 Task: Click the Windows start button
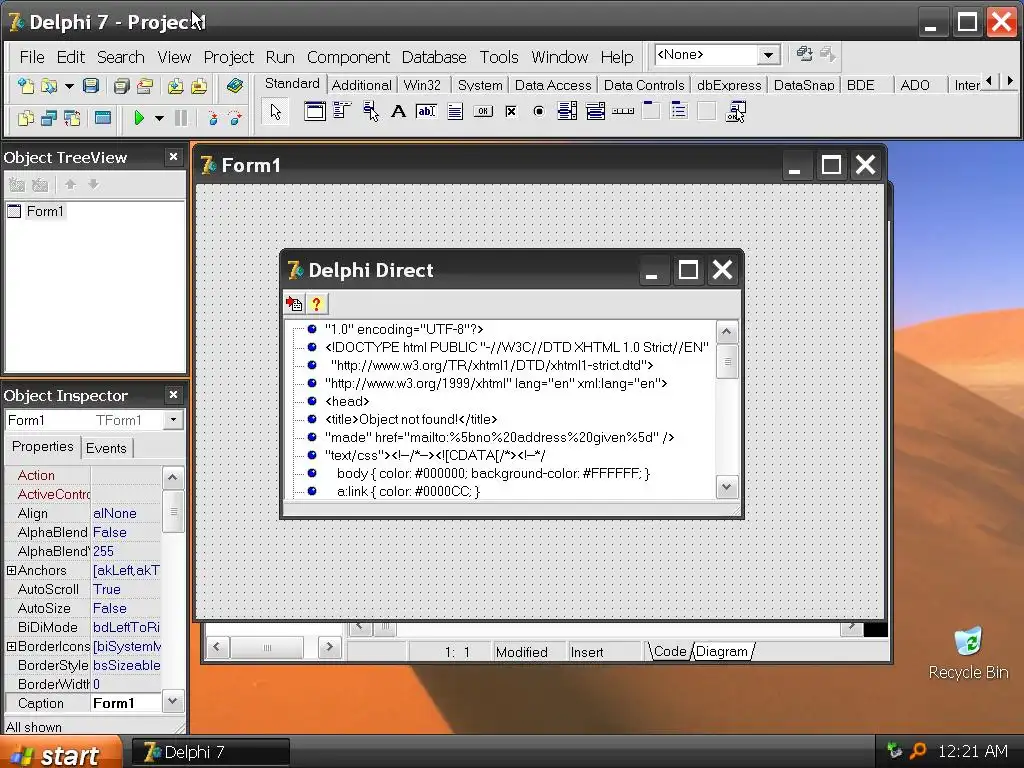click(x=60, y=754)
